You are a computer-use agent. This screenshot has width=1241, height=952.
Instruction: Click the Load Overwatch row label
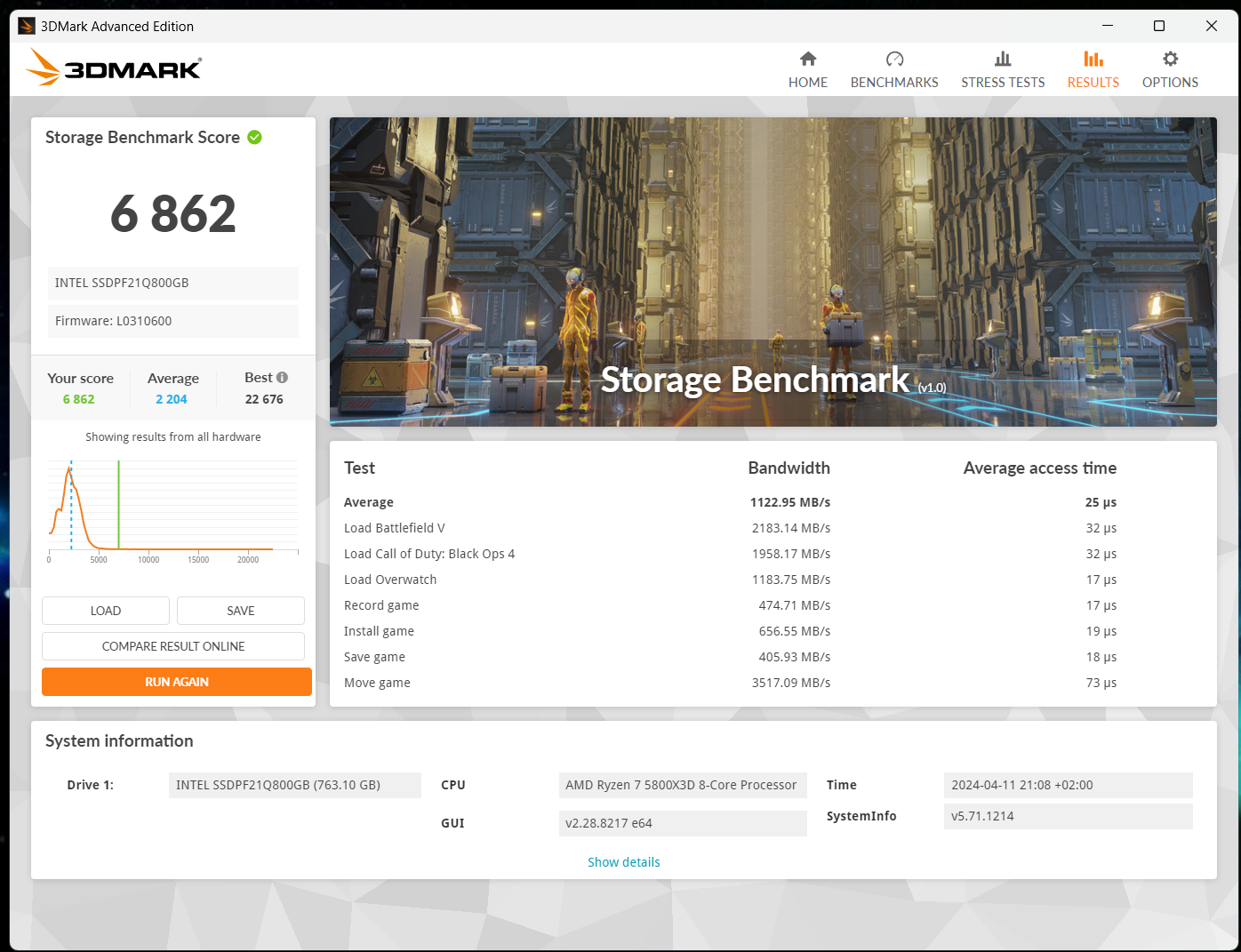[x=390, y=580]
